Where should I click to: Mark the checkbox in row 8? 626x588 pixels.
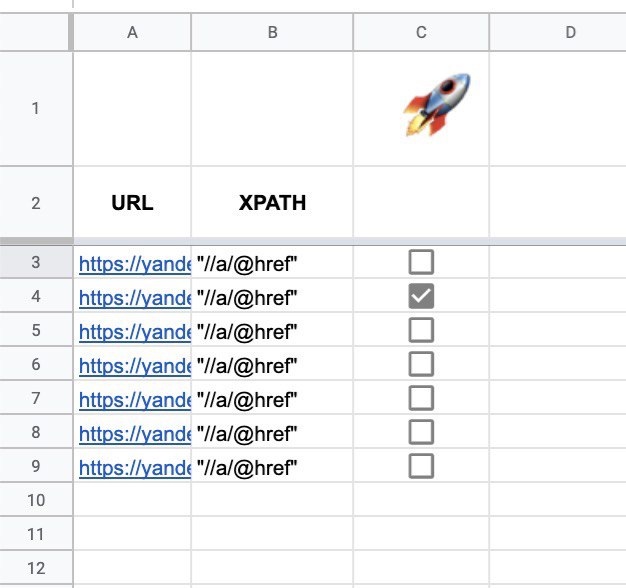pos(421,432)
